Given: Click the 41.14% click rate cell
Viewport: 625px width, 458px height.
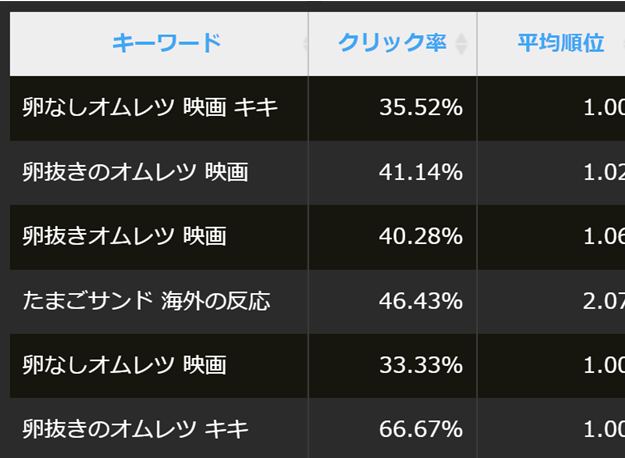Looking at the screenshot, I should (393, 173).
